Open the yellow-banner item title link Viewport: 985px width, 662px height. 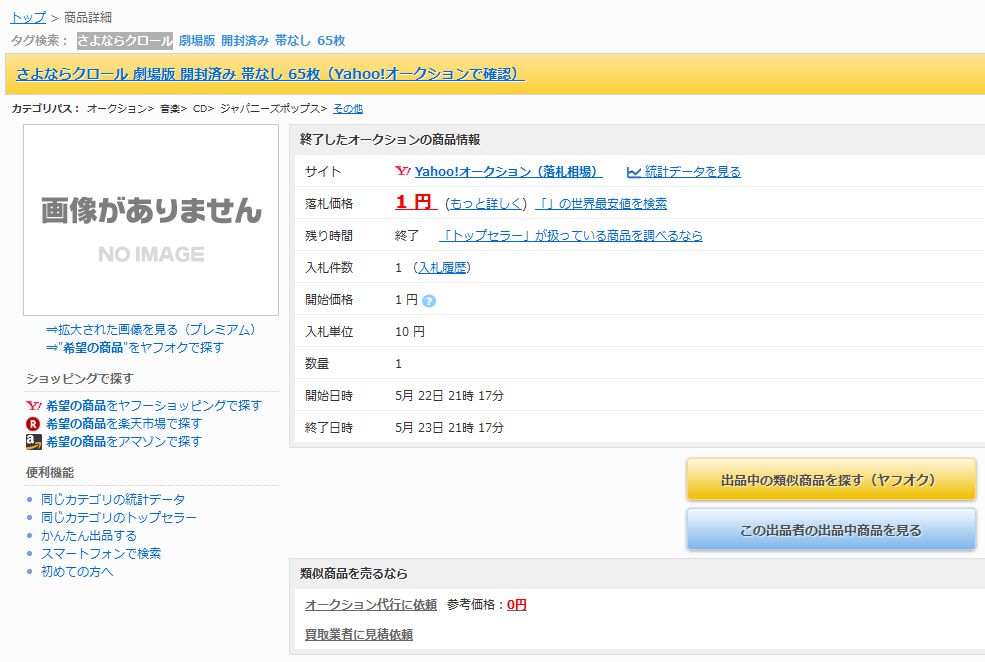click(x=270, y=74)
